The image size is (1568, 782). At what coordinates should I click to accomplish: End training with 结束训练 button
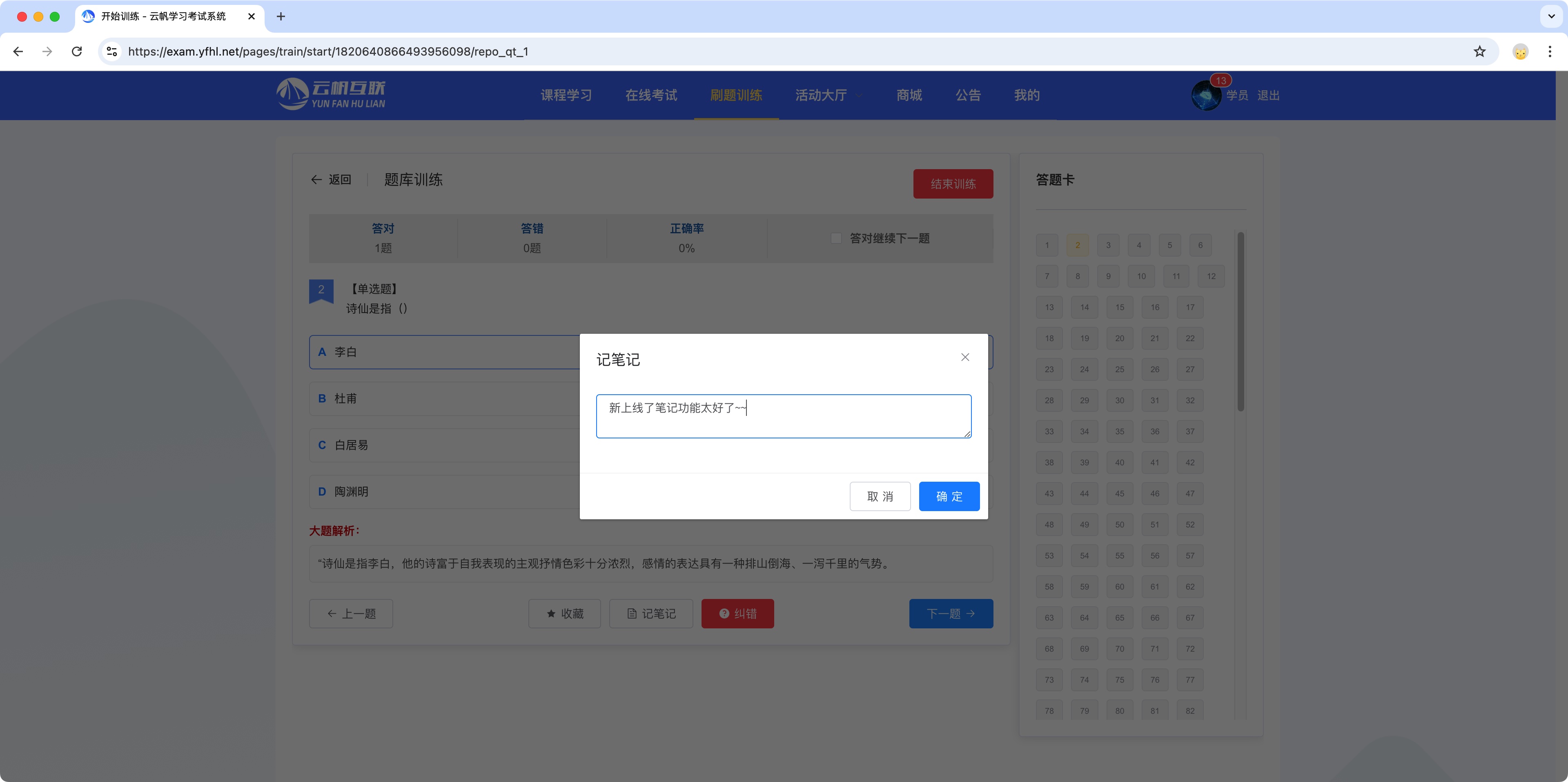953,184
